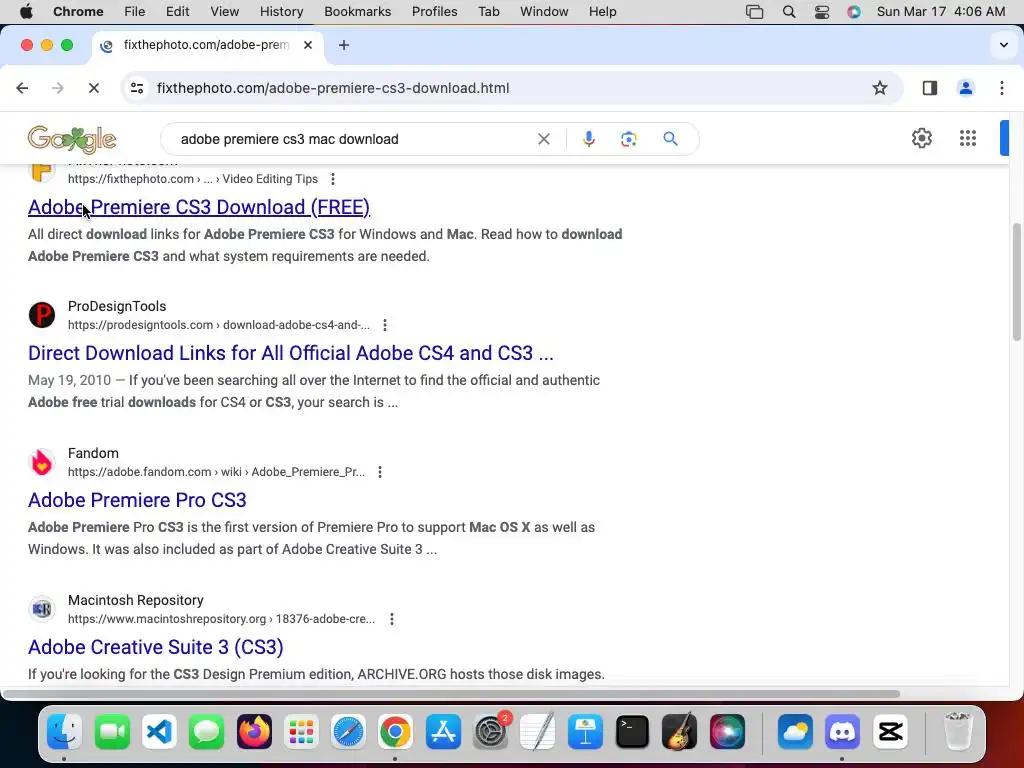Open a new tab
The width and height of the screenshot is (1024, 768).
[x=344, y=45]
